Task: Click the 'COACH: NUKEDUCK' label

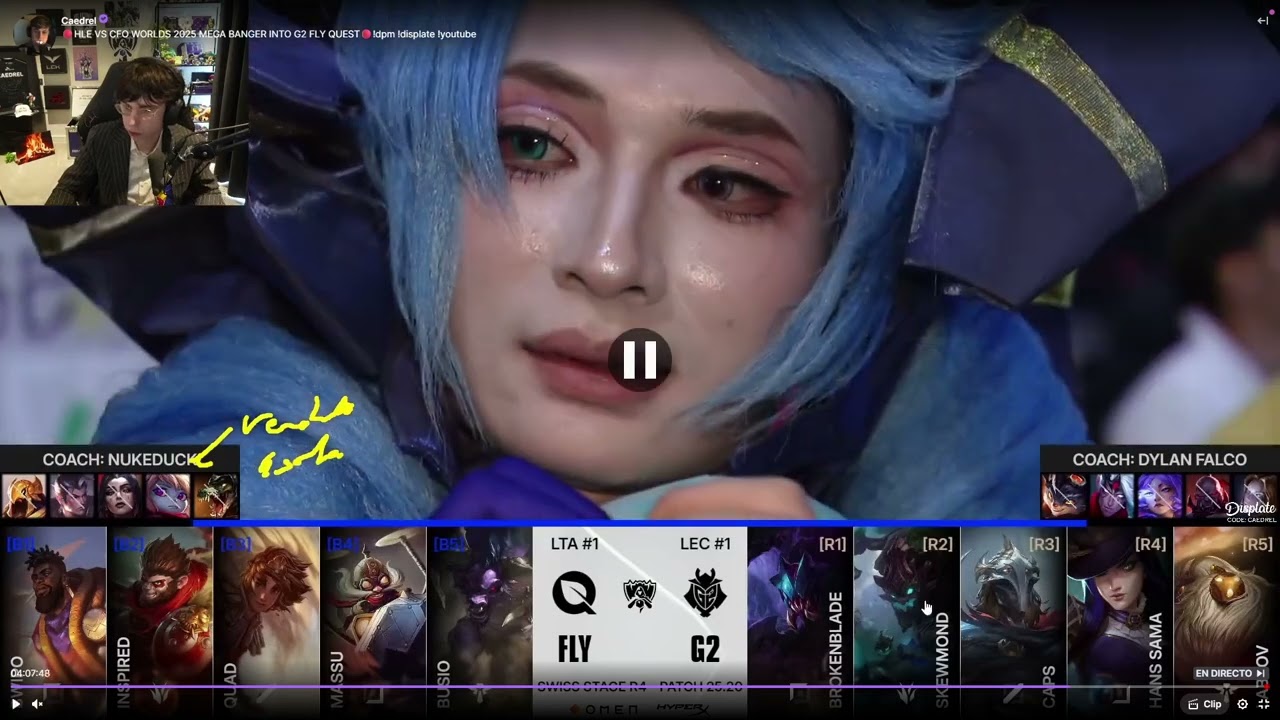Action: 119,460
